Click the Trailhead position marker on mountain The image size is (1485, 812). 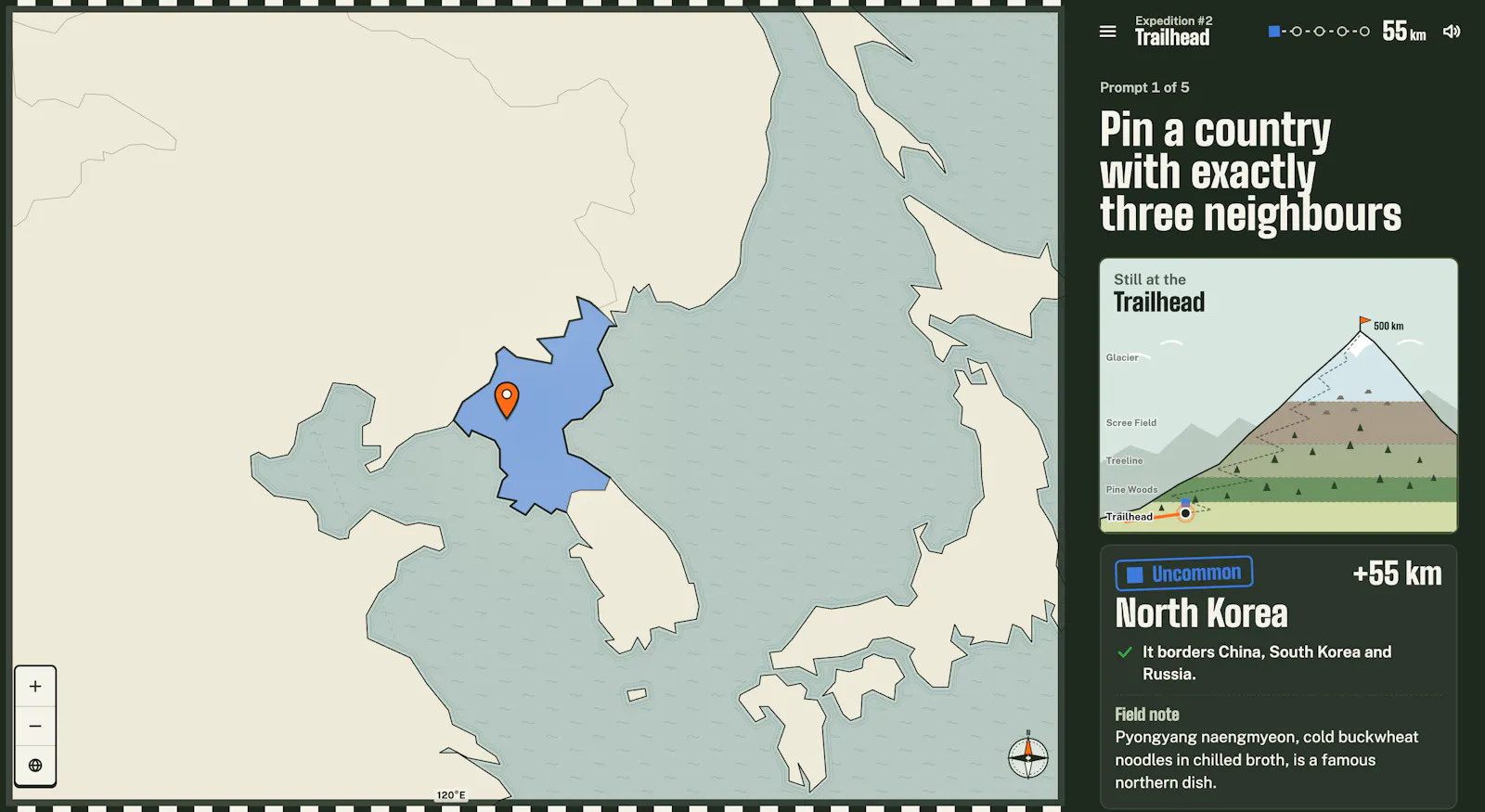[x=1185, y=513]
